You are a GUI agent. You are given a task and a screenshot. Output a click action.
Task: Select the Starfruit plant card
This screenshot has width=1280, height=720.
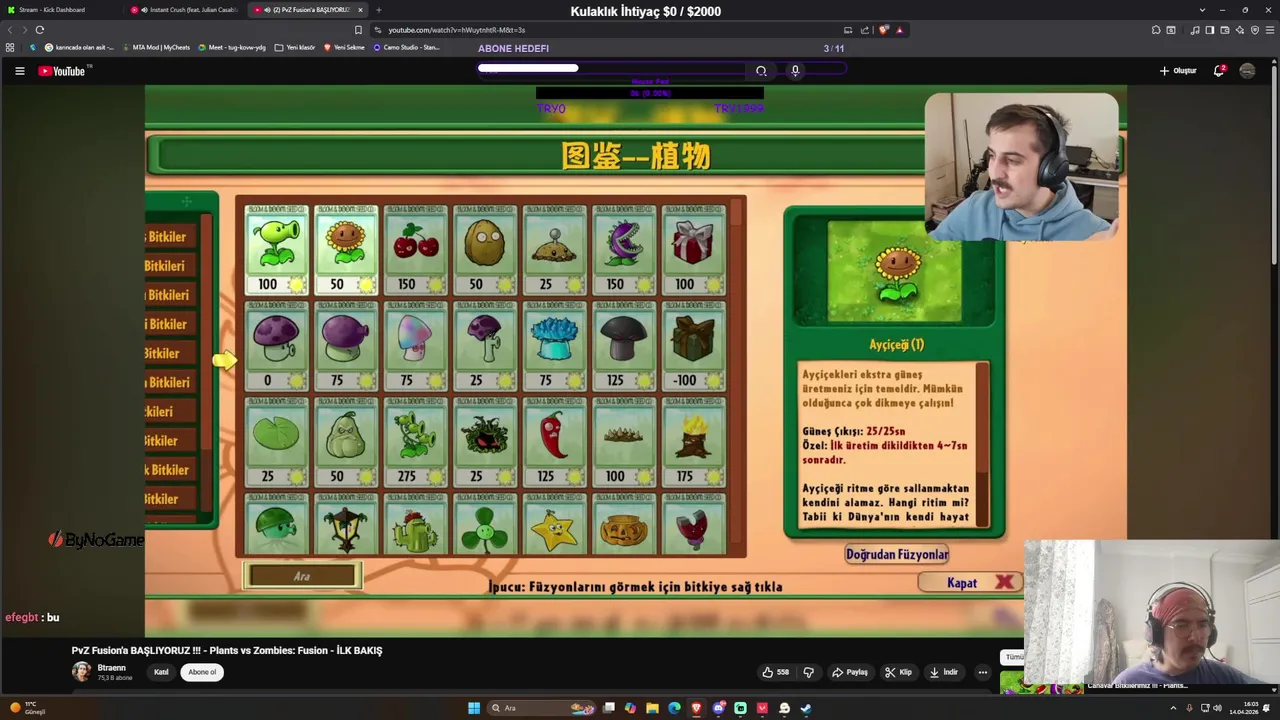555,524
